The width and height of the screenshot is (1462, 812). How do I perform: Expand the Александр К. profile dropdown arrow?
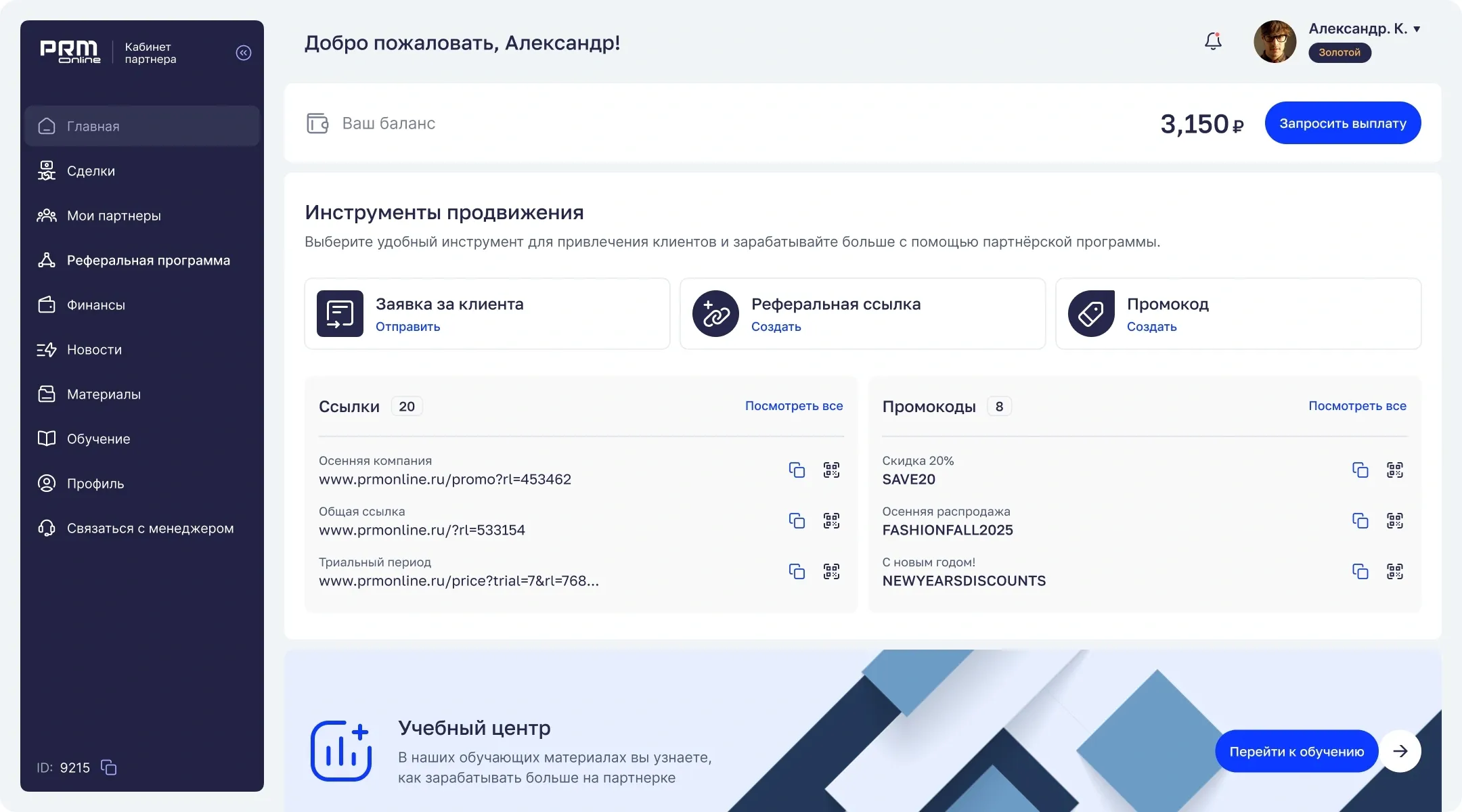[1417, 29]
